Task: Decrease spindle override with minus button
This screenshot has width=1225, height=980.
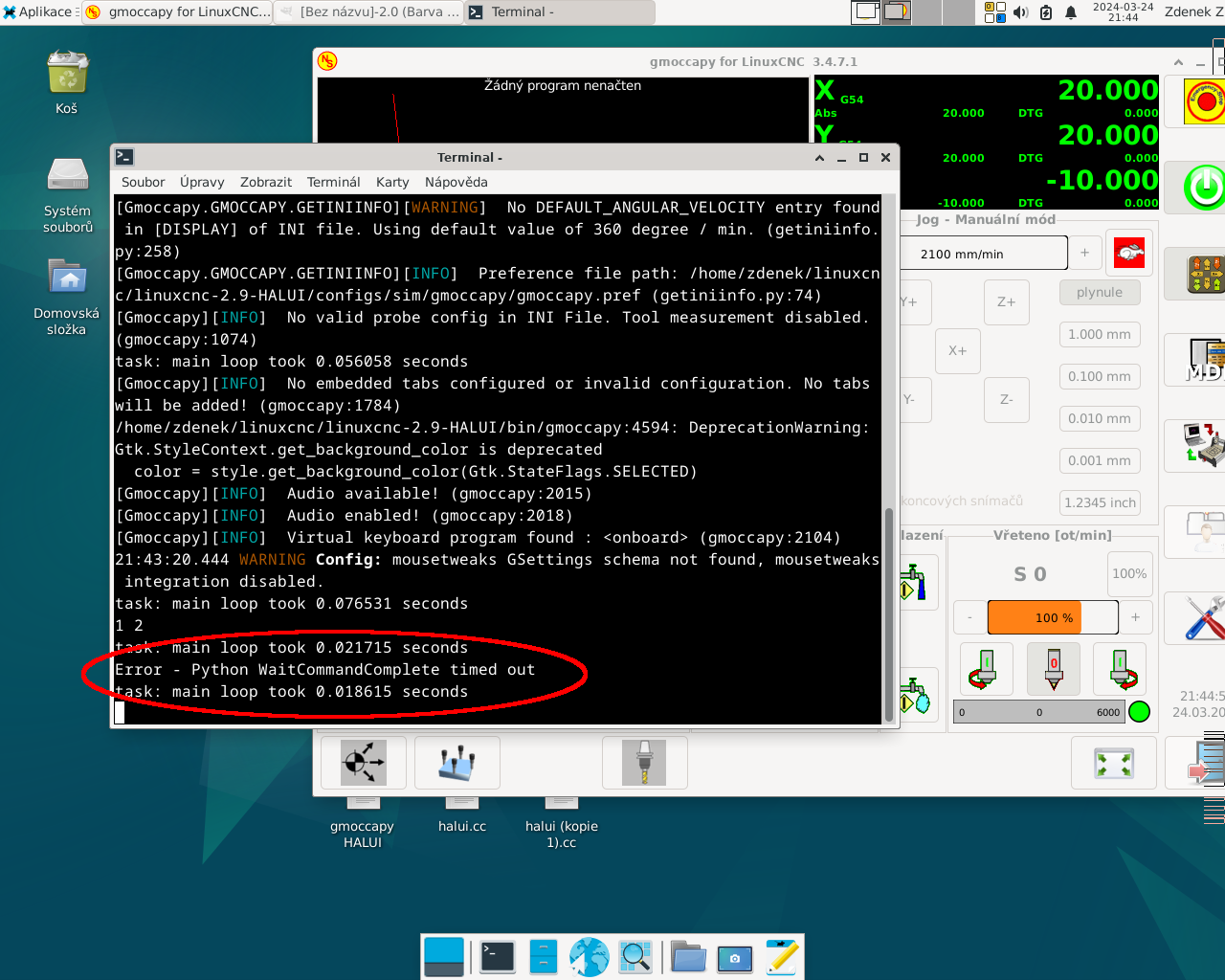Action: pyautogui.click(x=969, y=617)
